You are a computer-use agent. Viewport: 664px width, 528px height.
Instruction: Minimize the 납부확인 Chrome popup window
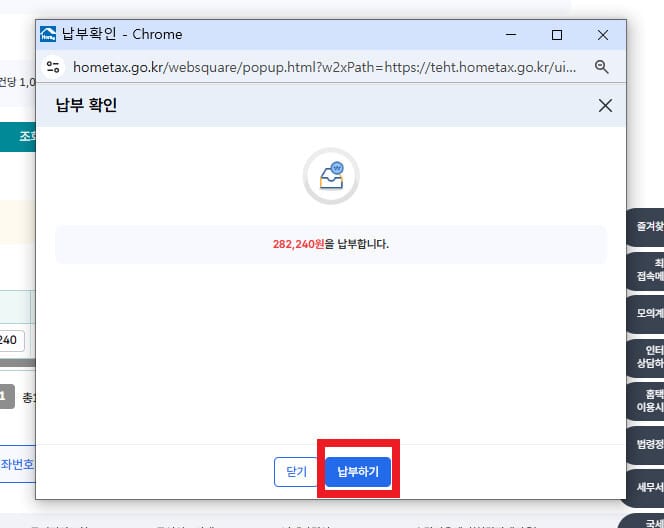[x=511, y=35]
